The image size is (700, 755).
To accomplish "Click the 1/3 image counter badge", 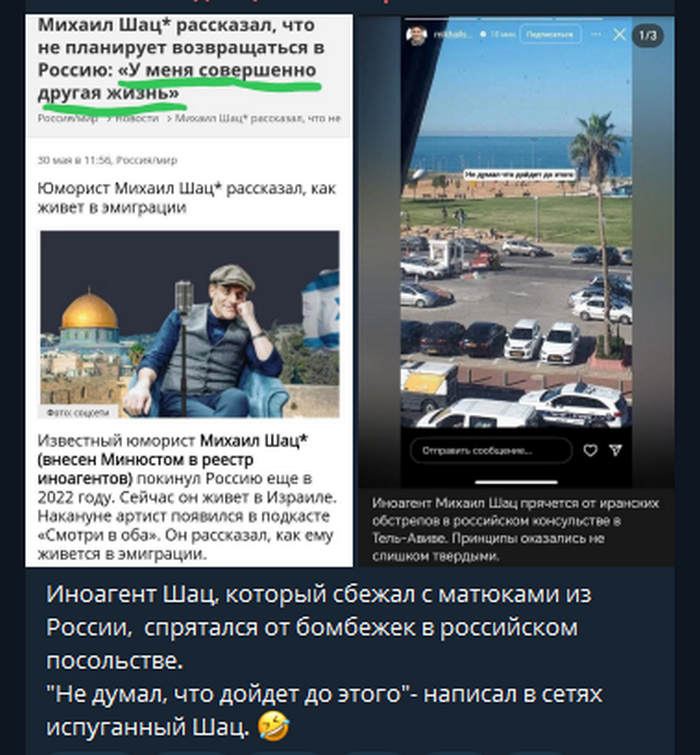I will (648, 36).
